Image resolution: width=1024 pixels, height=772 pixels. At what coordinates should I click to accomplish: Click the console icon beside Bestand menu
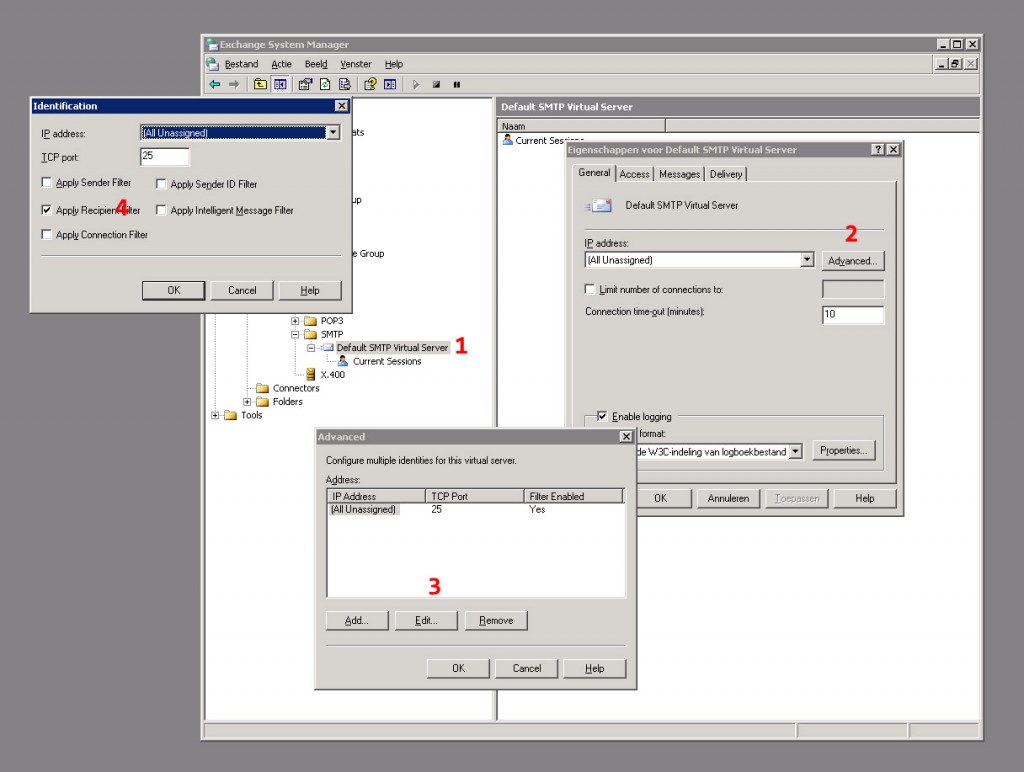(212, 63)
